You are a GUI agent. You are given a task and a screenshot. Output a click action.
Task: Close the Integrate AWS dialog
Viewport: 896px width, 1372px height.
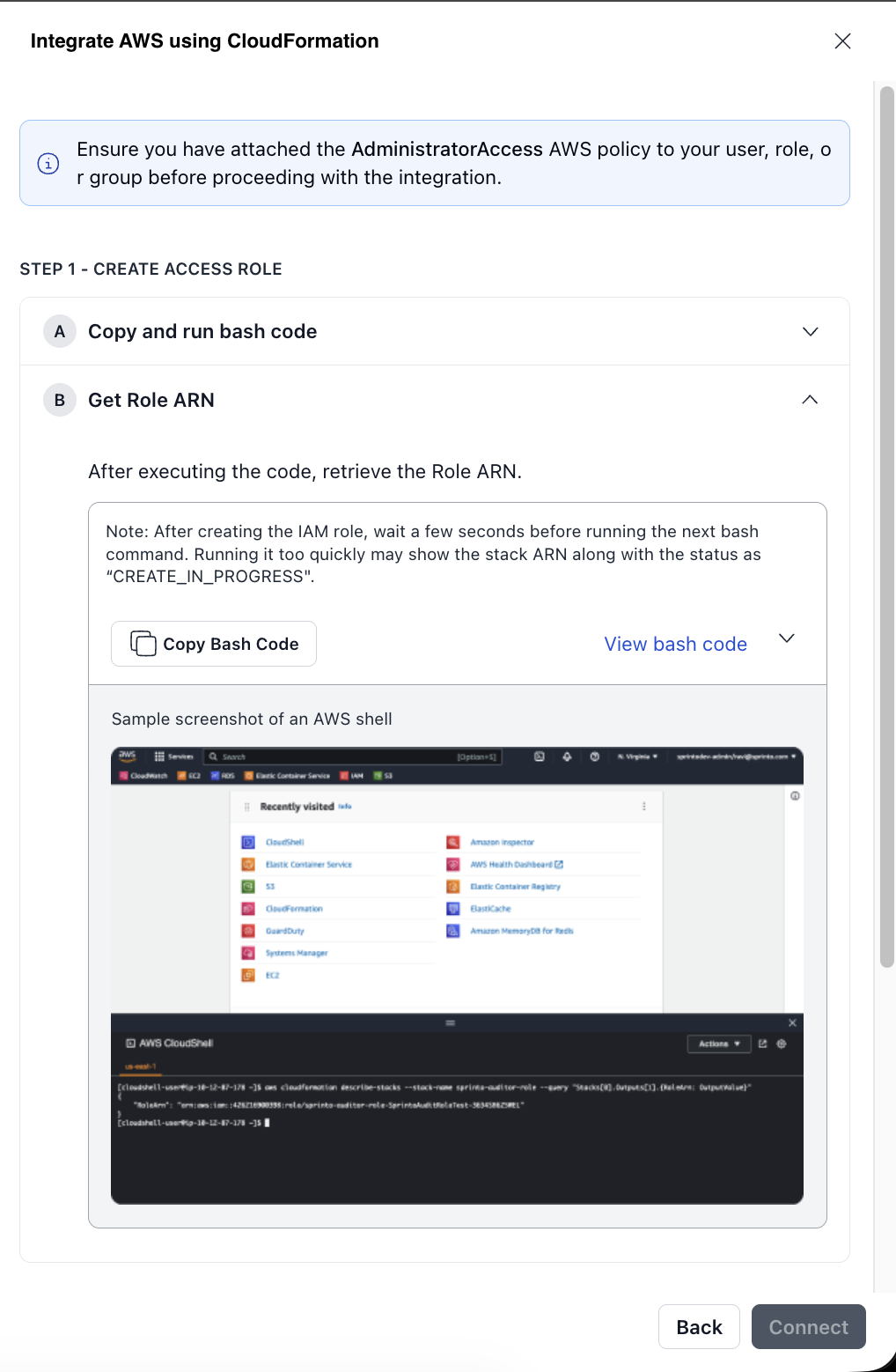click(x=842, y=41)
